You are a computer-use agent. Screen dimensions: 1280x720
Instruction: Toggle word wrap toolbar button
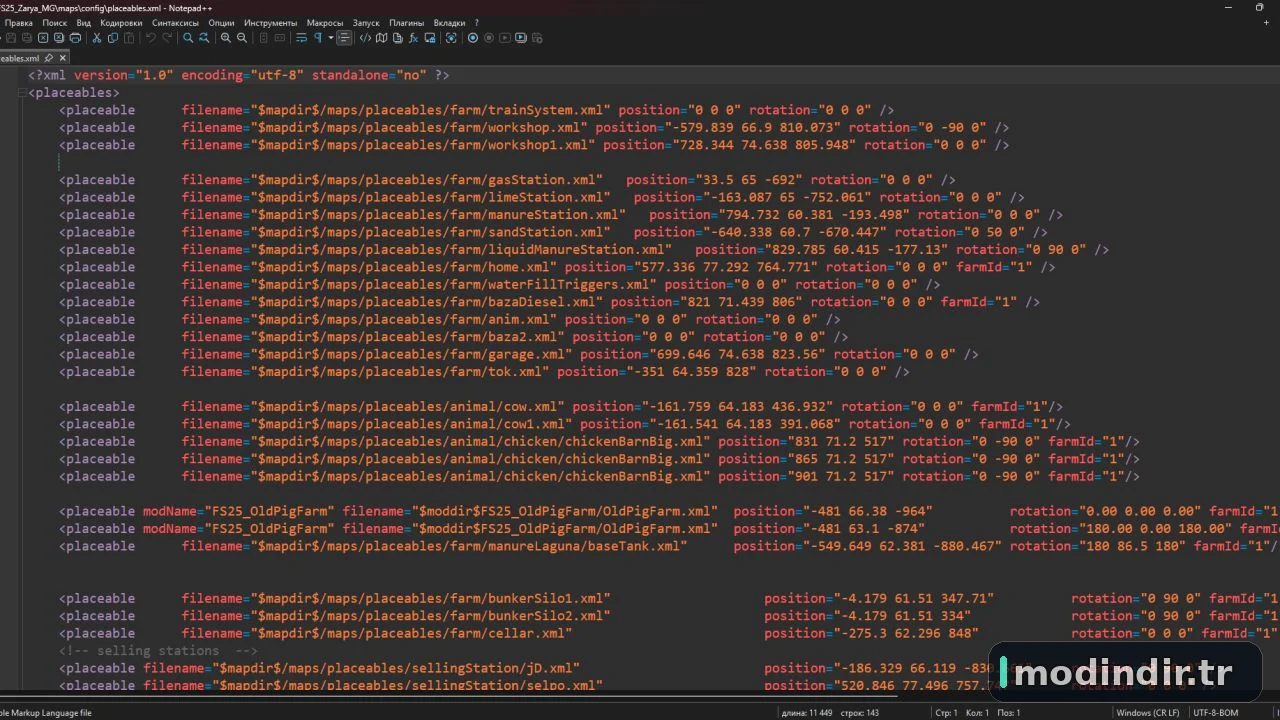[x=301, y=38]
